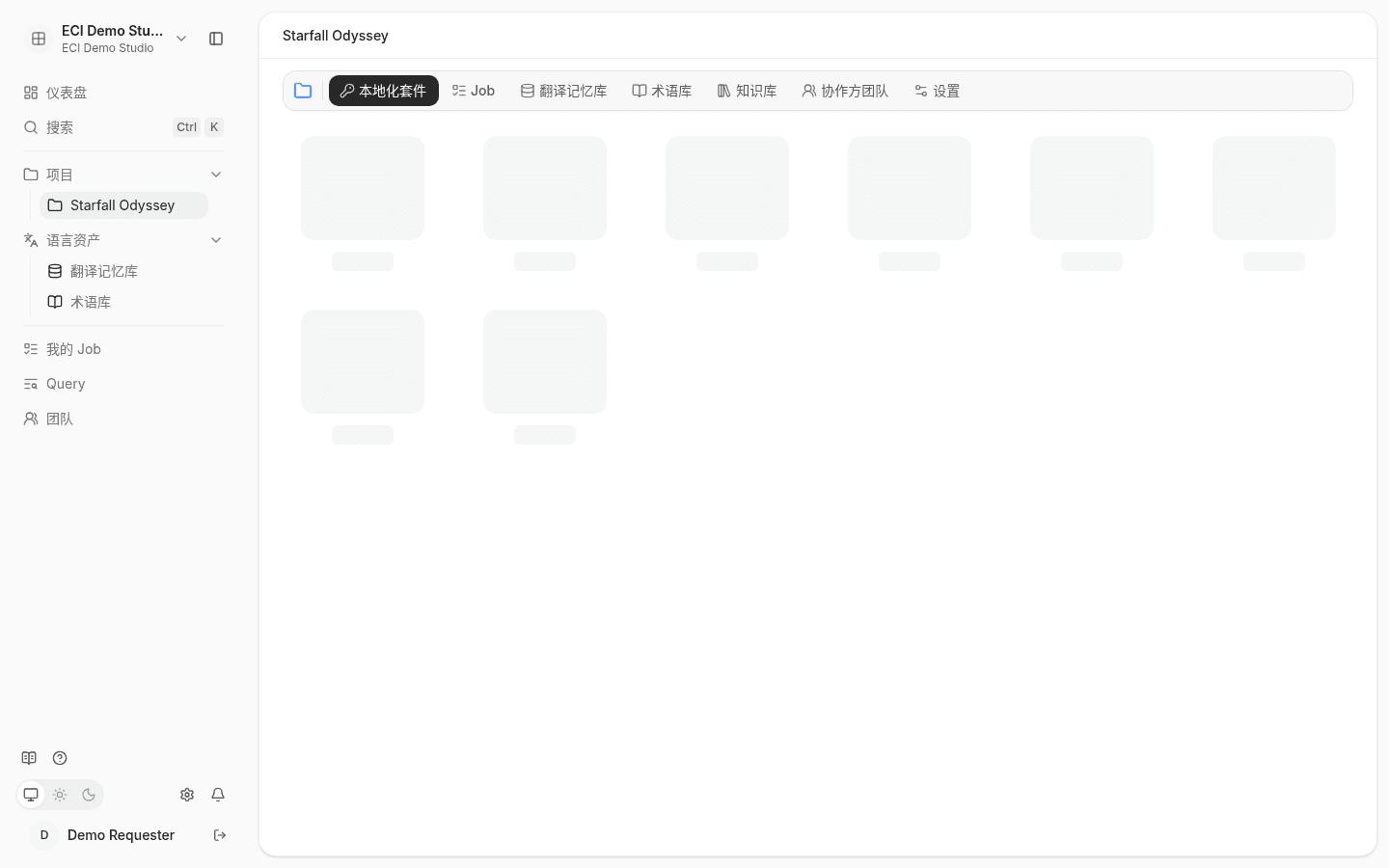Image resolution: width=1389 pixels, height=868 pixels.
Task: Click the Starfall Odyssey page title
Action: [336, 36]
